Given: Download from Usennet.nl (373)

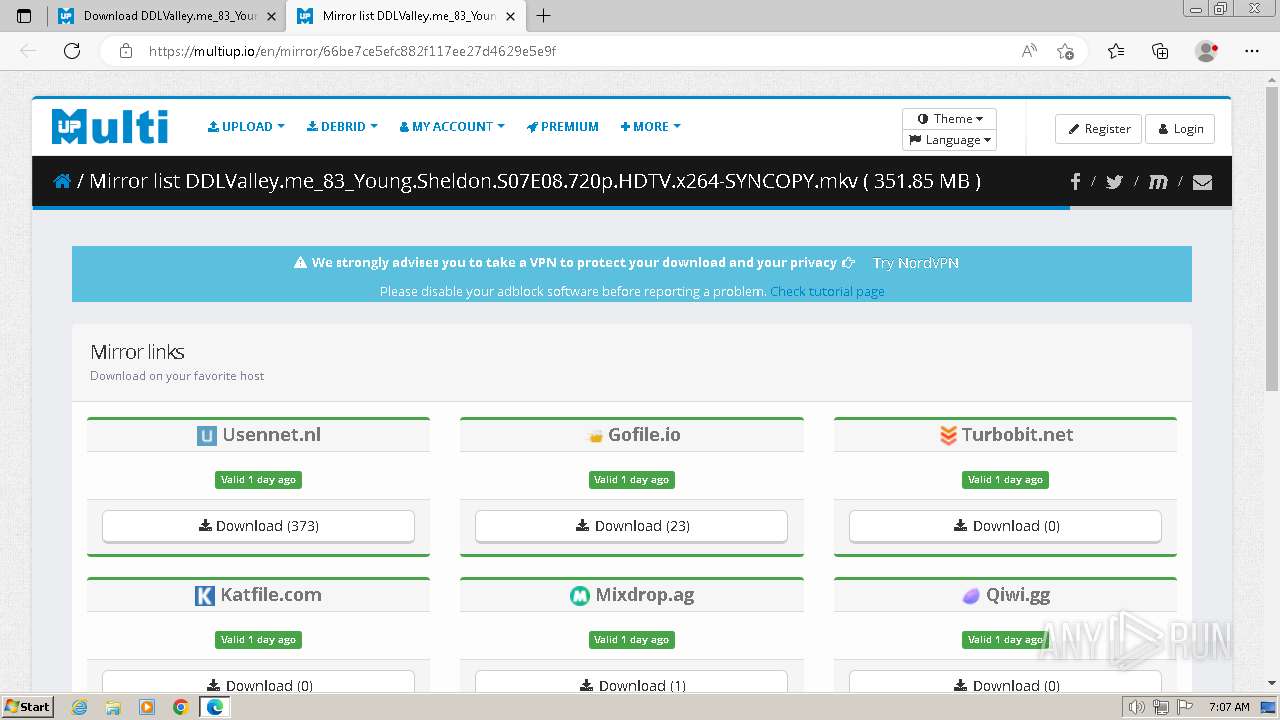Looking at the screenshot, I should [x=258, y=526].
